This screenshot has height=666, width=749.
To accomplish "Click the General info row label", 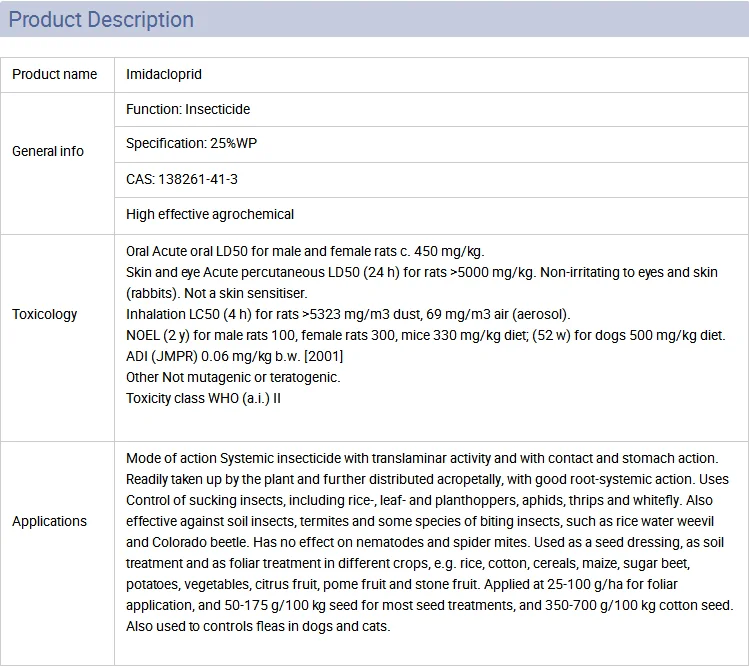I will tap(48, 151).
